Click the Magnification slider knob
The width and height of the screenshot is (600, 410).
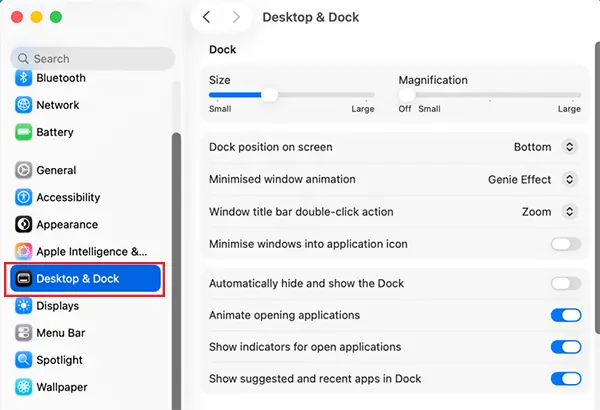pos(407,95)
